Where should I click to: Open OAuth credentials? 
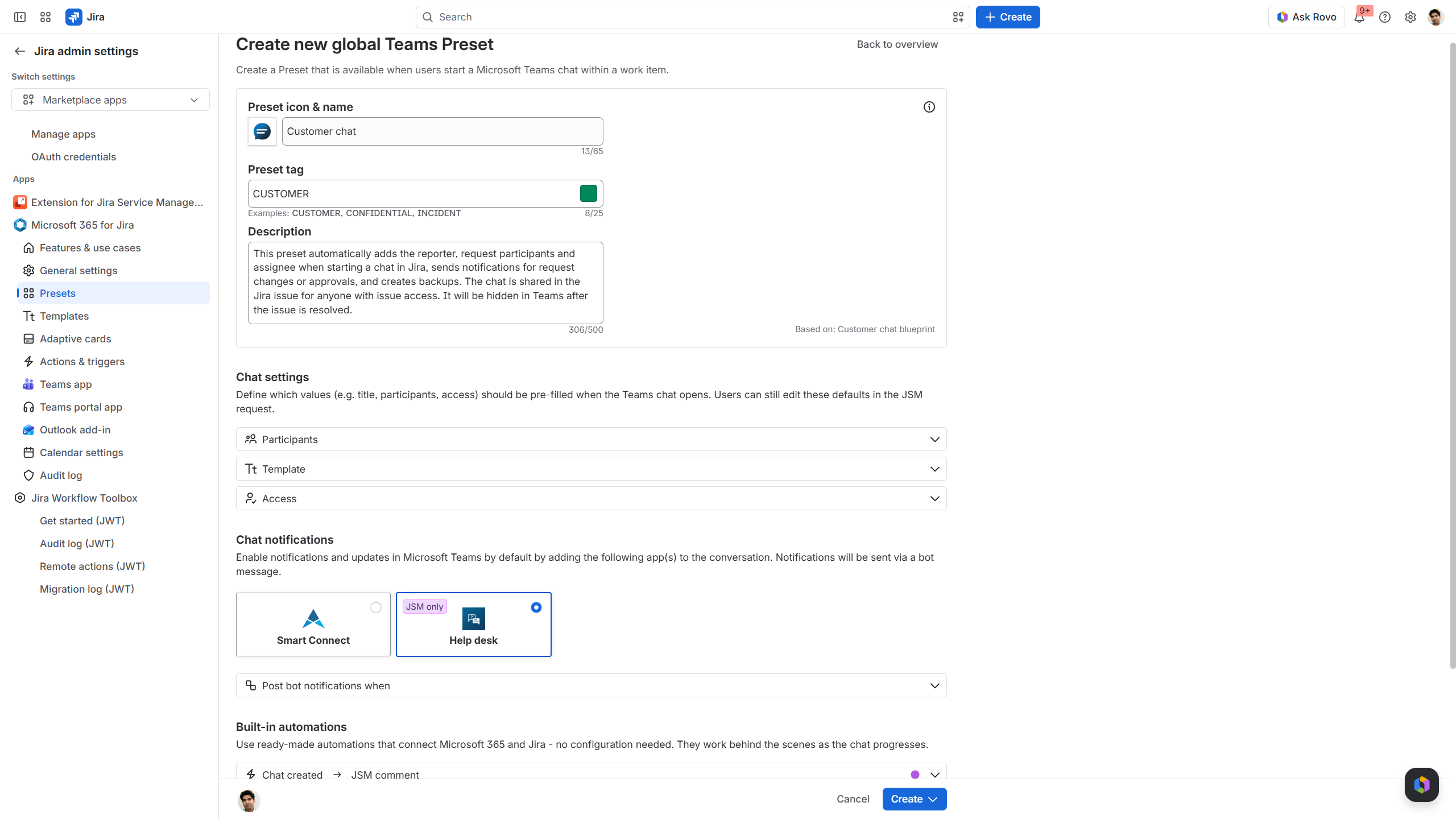[73, 156]
